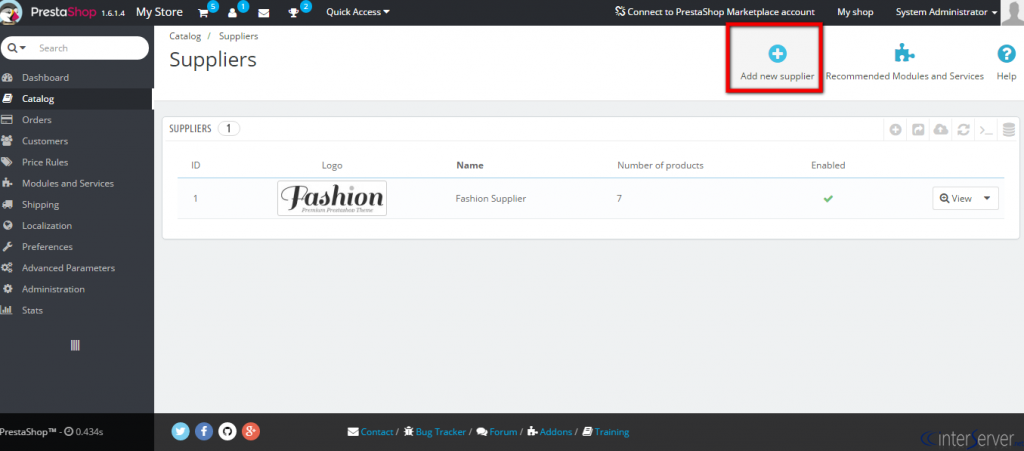Click the import cloud icon in Suppliers panel

click(940, 129)
